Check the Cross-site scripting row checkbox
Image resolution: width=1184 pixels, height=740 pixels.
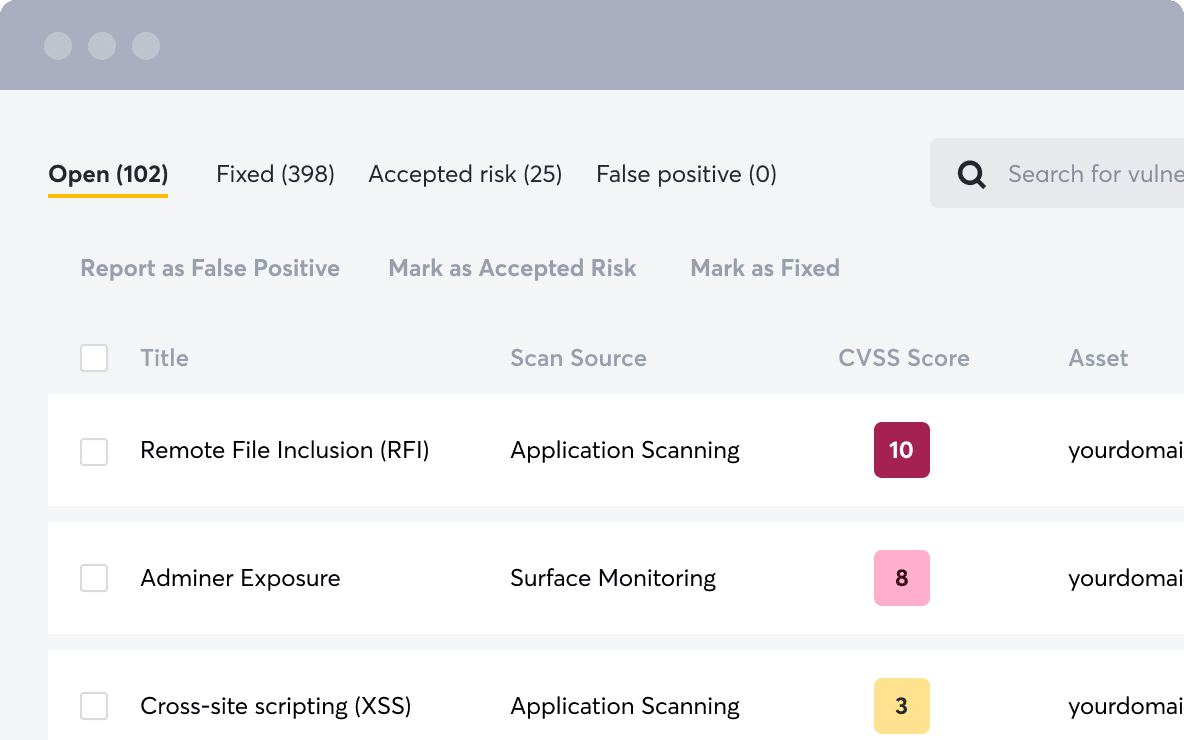click(93, 706)
